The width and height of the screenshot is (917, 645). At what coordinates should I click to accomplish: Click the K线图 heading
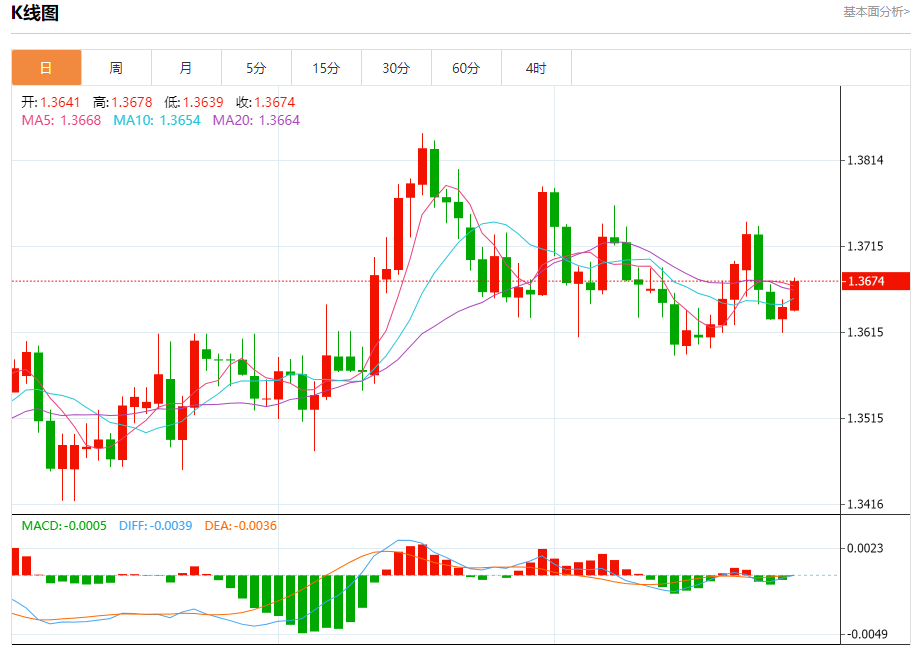tap(35, 13)
